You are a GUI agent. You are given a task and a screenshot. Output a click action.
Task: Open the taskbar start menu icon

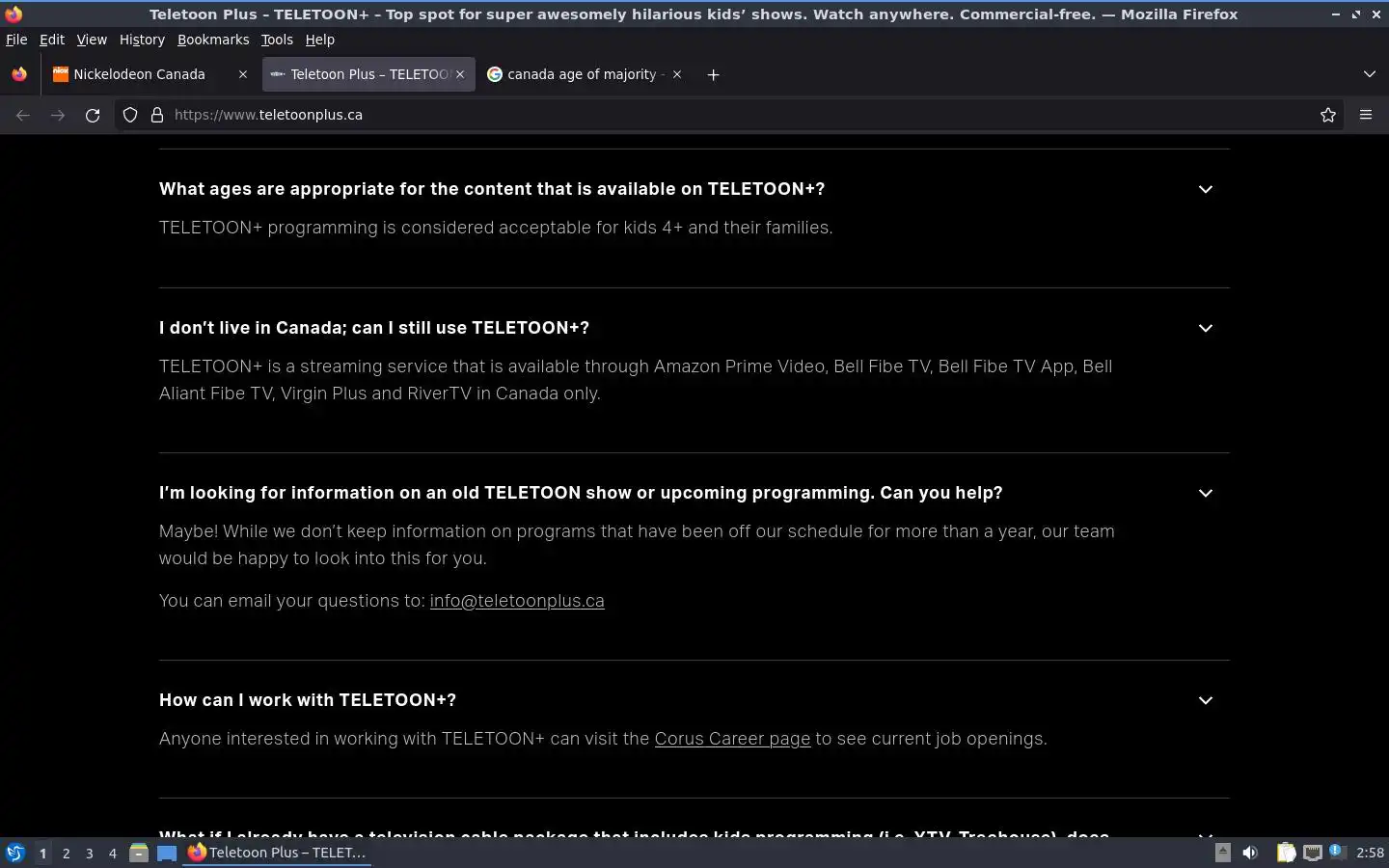[15, 853]
